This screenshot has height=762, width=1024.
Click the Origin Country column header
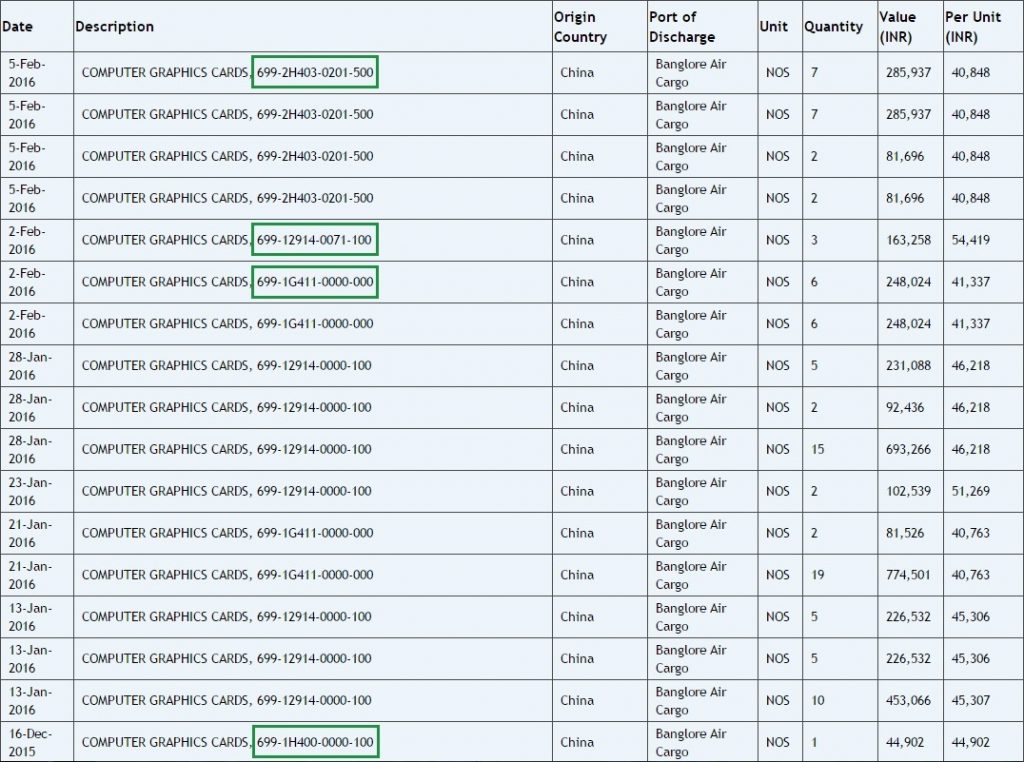(581, 27)
